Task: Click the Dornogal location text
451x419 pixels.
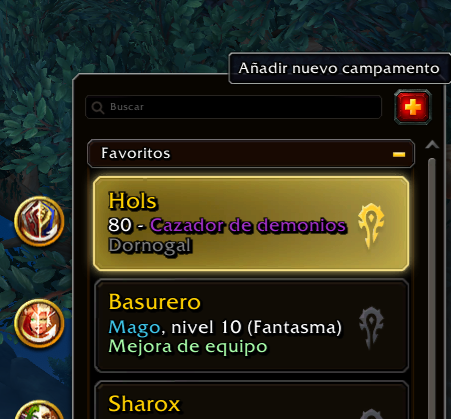Action: tap(150, 246)
